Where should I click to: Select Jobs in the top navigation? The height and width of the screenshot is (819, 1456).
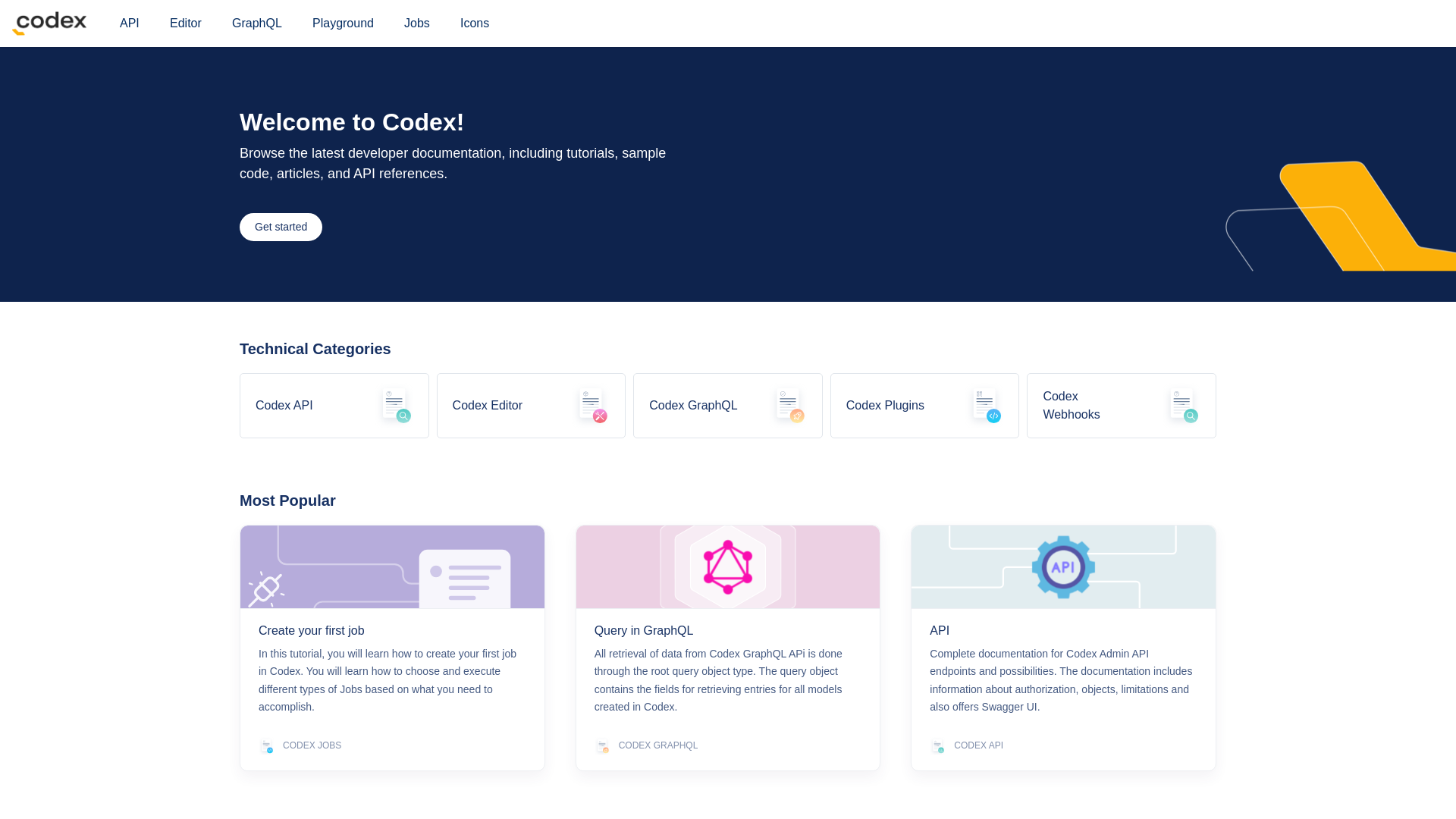tap(417, 24)
